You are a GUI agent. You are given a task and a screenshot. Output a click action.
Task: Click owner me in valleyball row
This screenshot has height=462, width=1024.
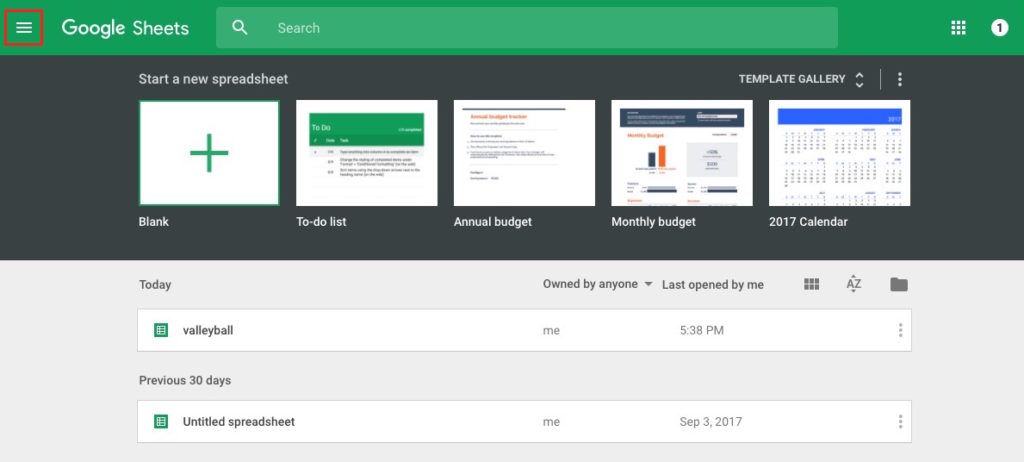551,331
